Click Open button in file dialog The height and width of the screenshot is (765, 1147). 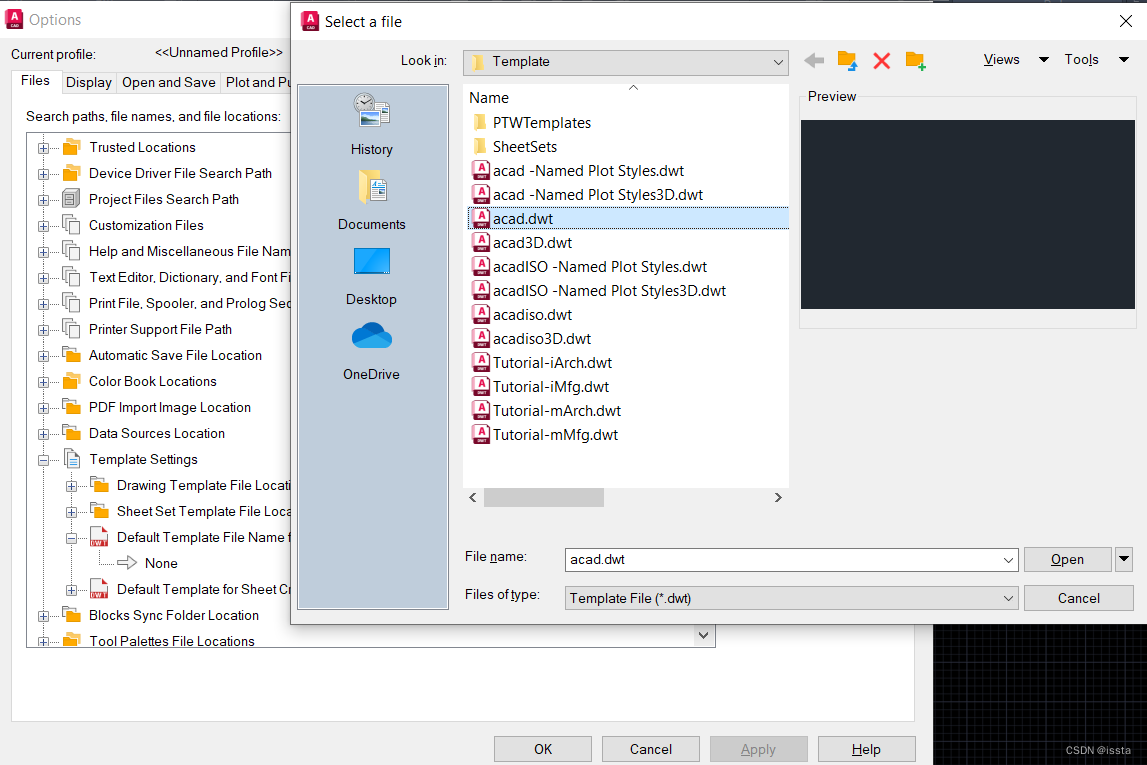(x=1067, y=559)
